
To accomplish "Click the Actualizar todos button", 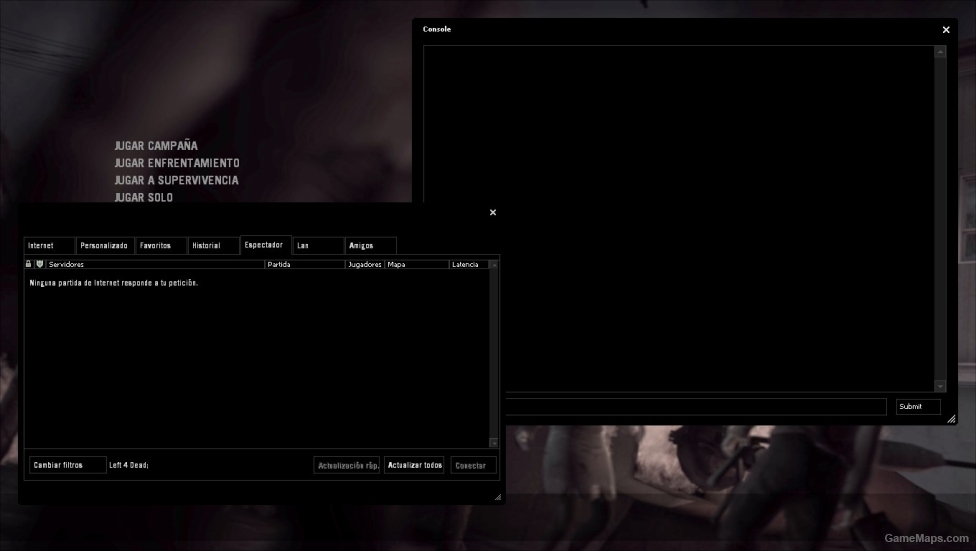I will pos(415,465).
